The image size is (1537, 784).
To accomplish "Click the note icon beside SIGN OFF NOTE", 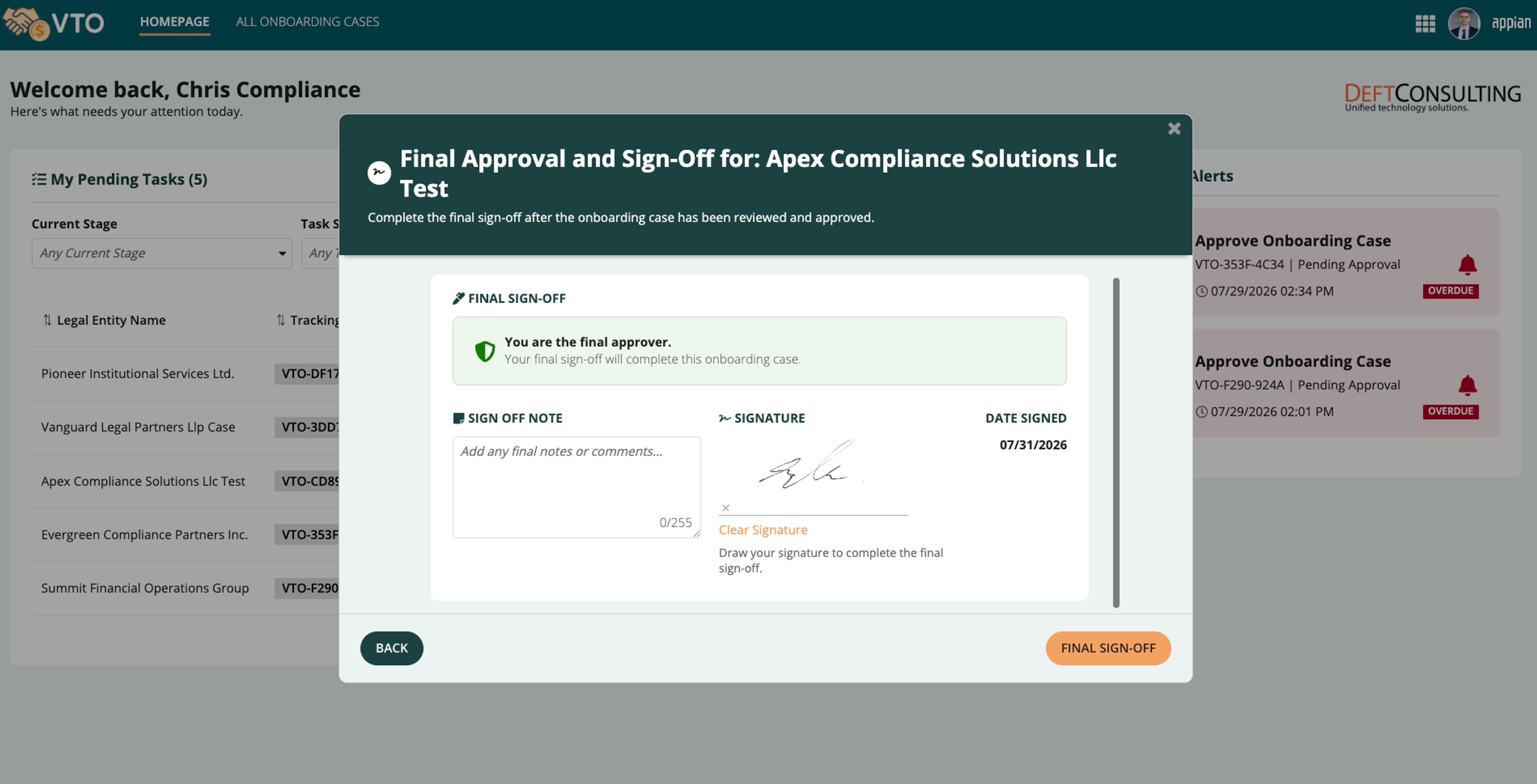I will point(458,418).
